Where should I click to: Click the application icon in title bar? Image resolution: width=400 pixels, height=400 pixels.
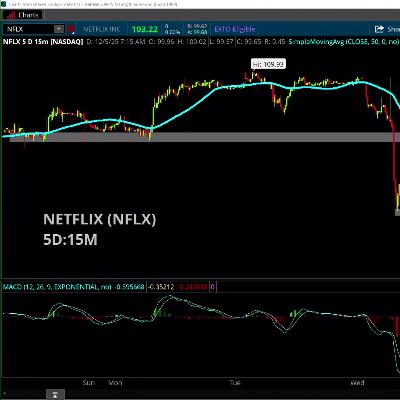(3, 4)
